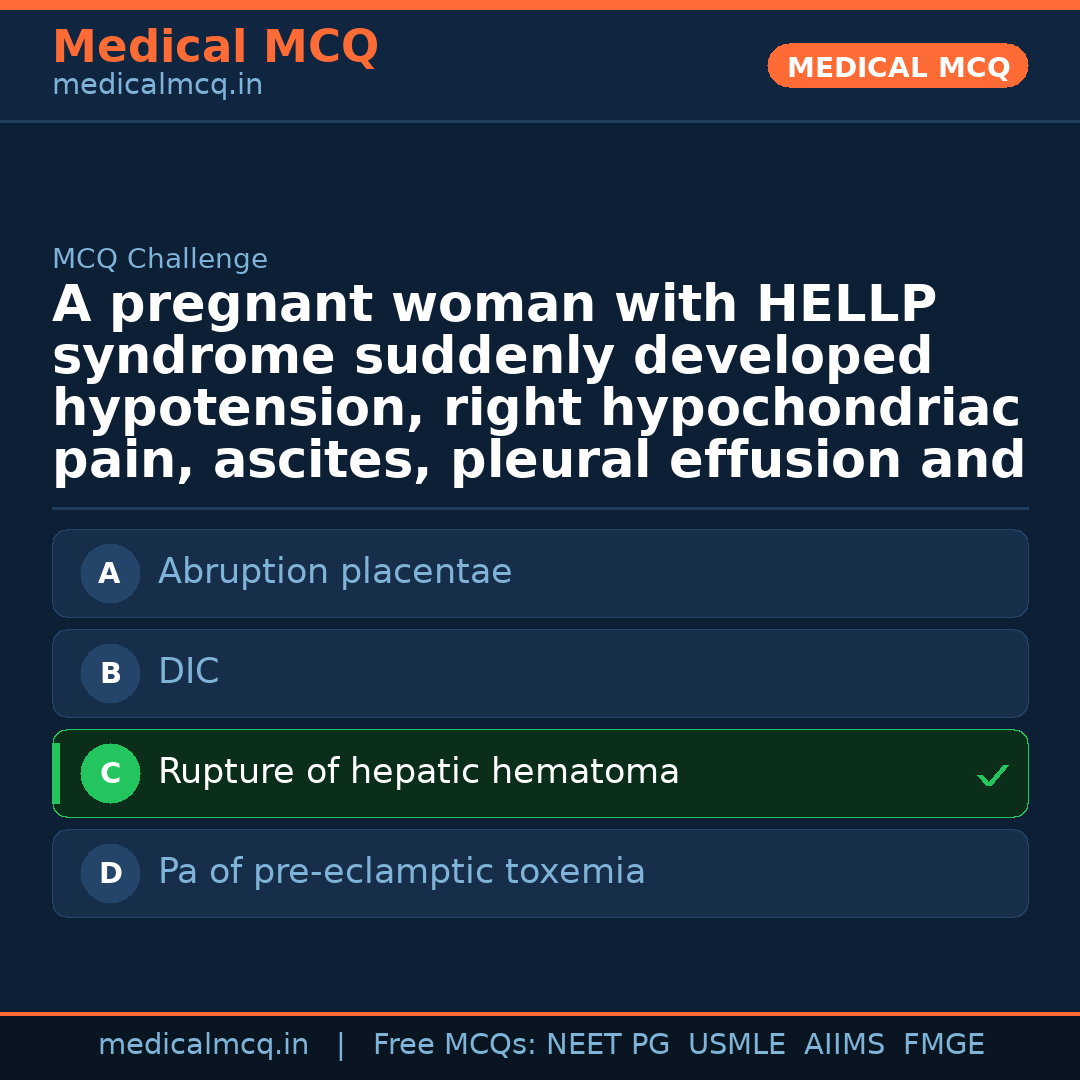Click the letter D circle badge
The height and width of the screenshot is (1080, 1080).
(110, 874)
